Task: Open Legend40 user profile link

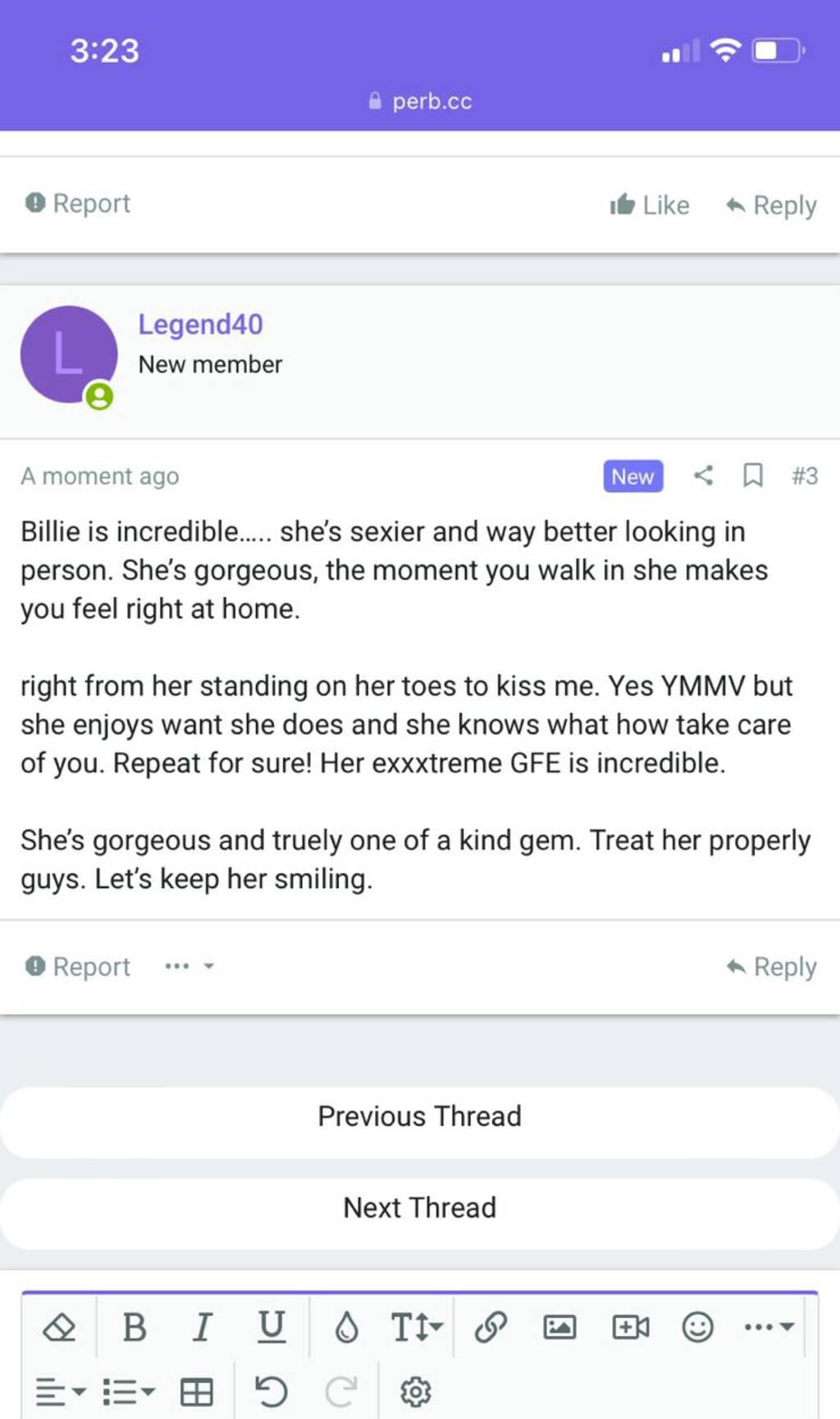Action: 200,324
